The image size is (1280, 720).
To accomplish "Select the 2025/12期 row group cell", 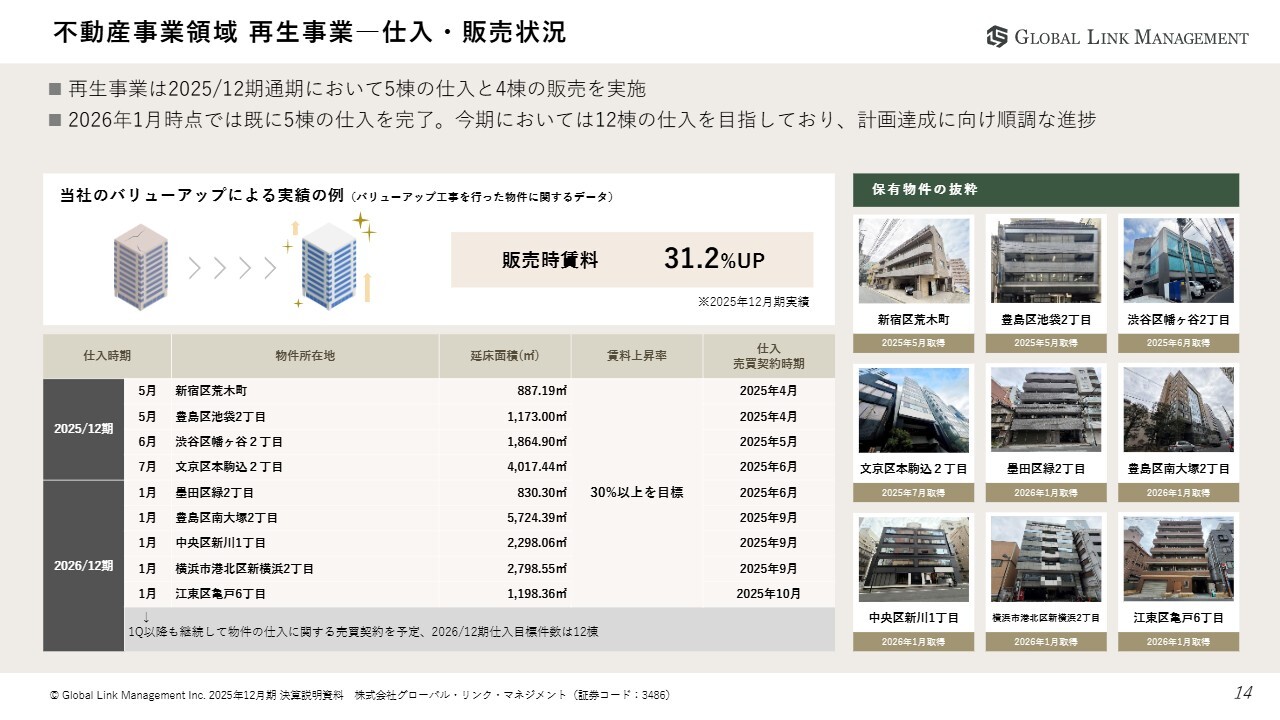I will pos(83,429).
